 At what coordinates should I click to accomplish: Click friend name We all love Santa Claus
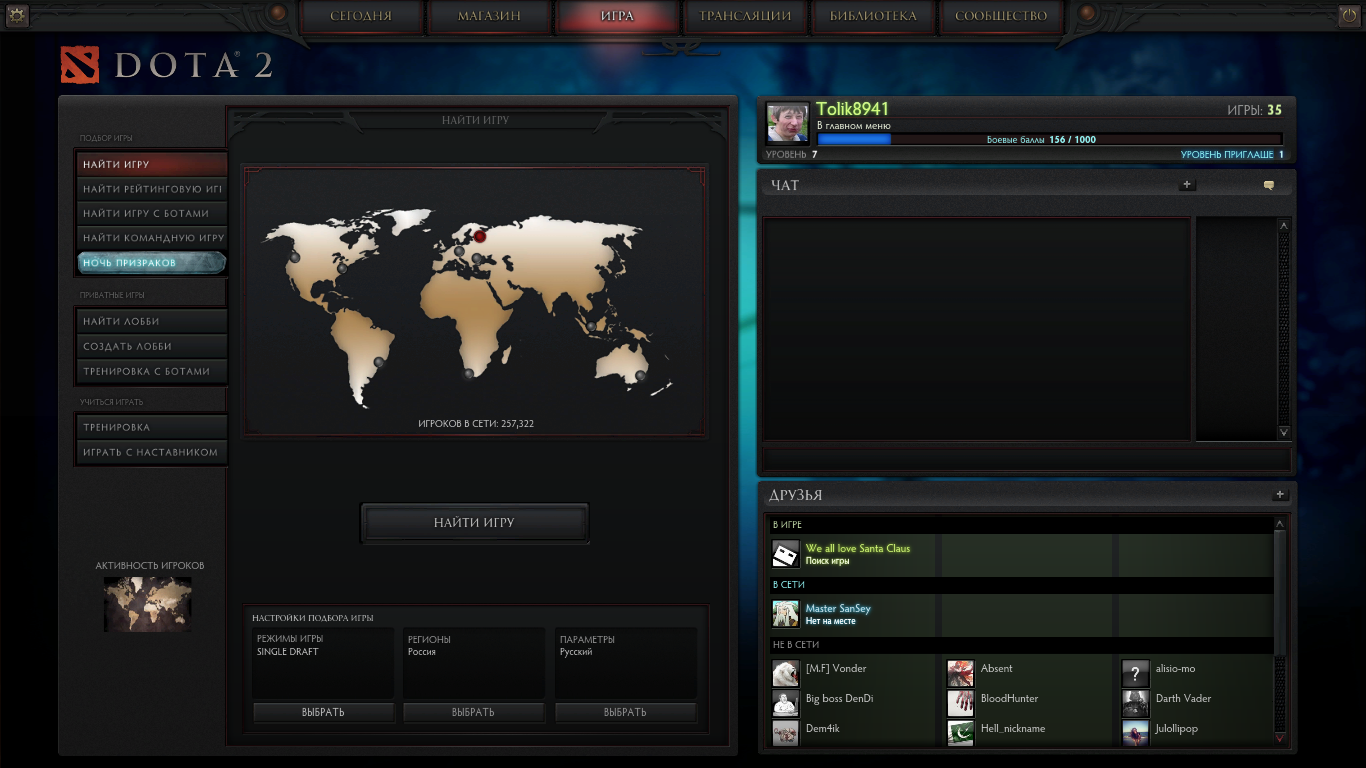click(858, 548)
